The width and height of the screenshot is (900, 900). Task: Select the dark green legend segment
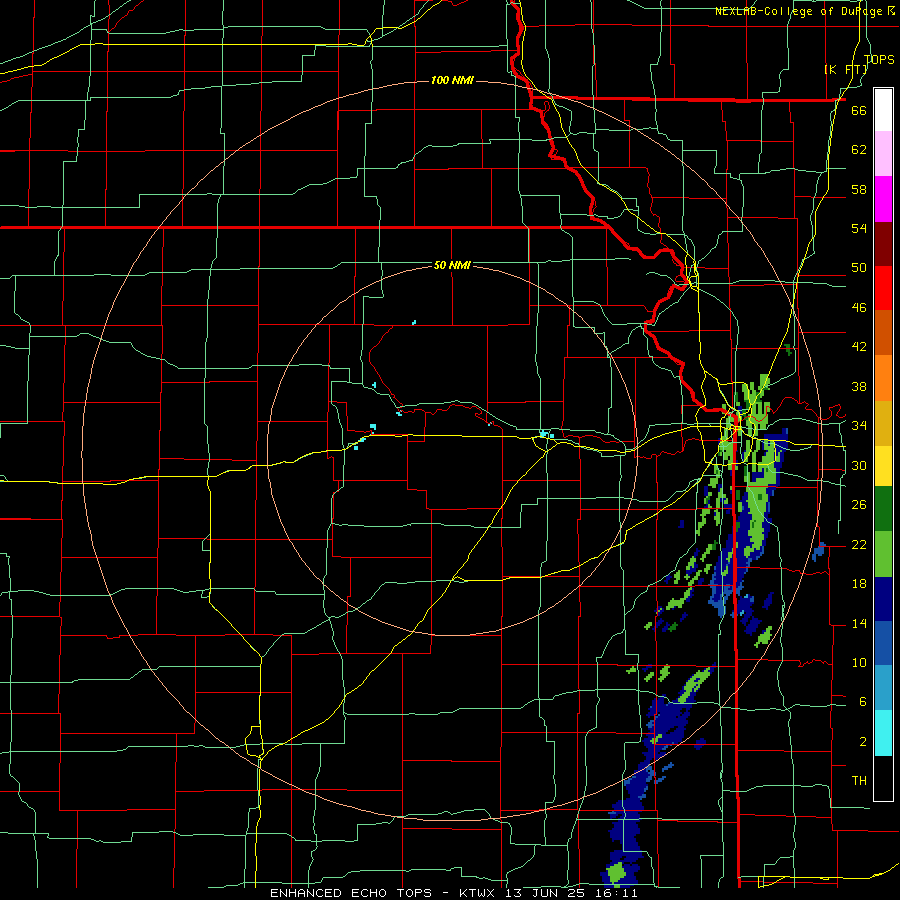883,509
